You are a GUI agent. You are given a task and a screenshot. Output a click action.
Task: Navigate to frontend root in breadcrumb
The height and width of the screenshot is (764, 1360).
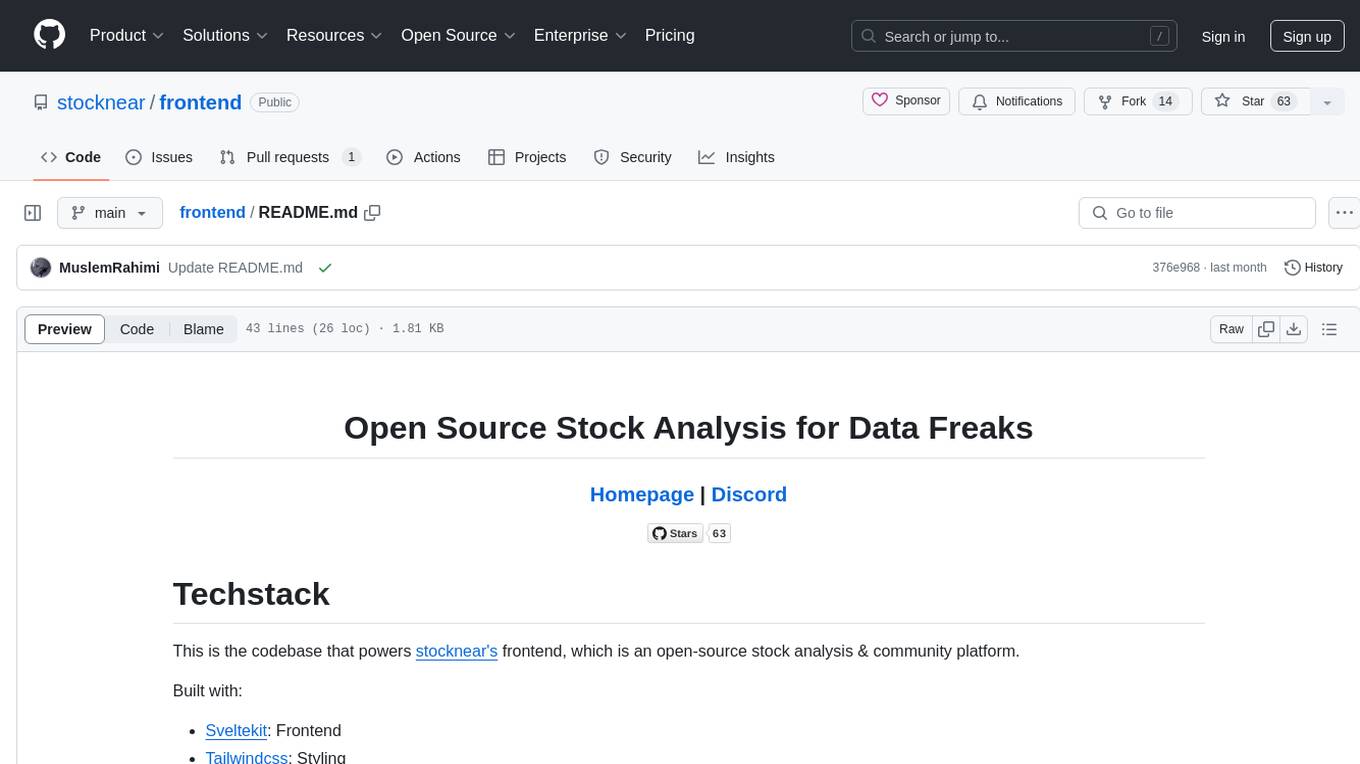tap(212, 212)
